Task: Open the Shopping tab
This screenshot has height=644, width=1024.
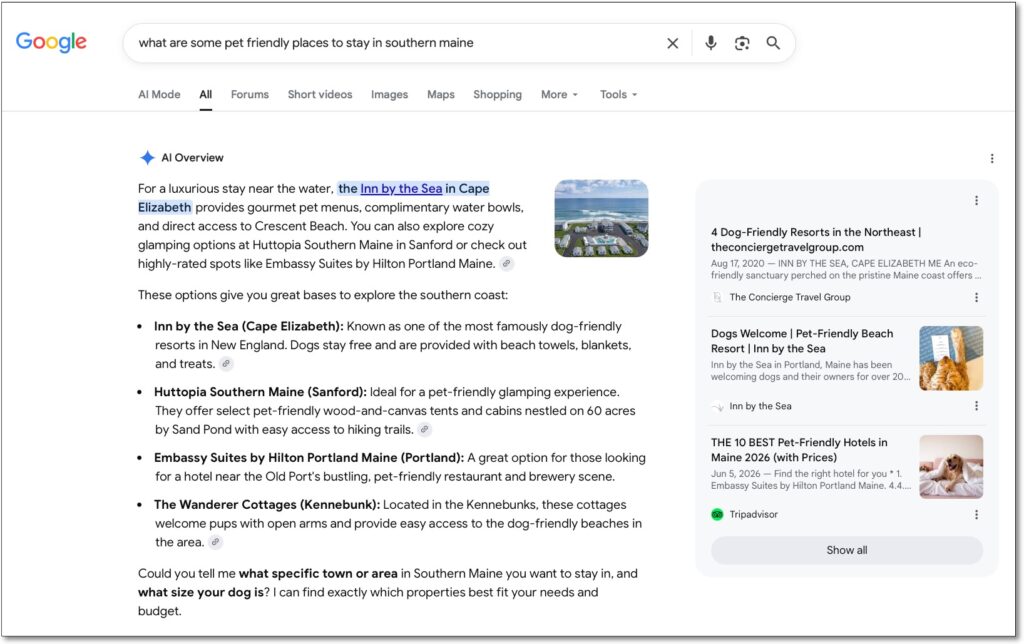Action: pyautogui.click(x=498, y=94)
